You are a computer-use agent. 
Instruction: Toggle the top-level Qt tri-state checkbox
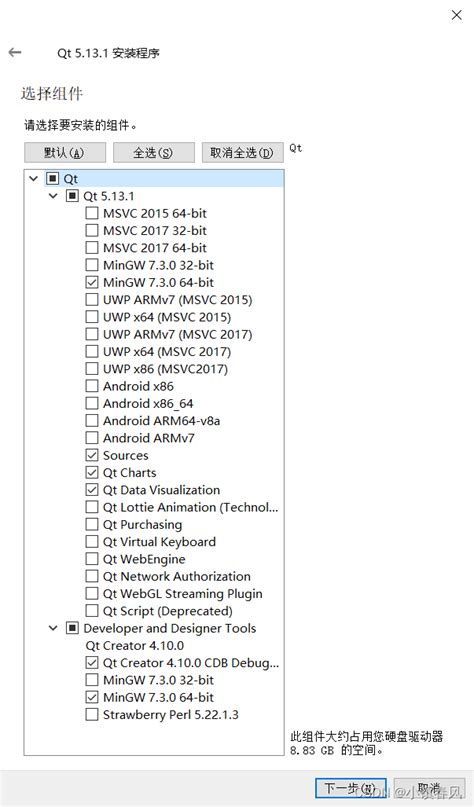click(x=53, y=179)
